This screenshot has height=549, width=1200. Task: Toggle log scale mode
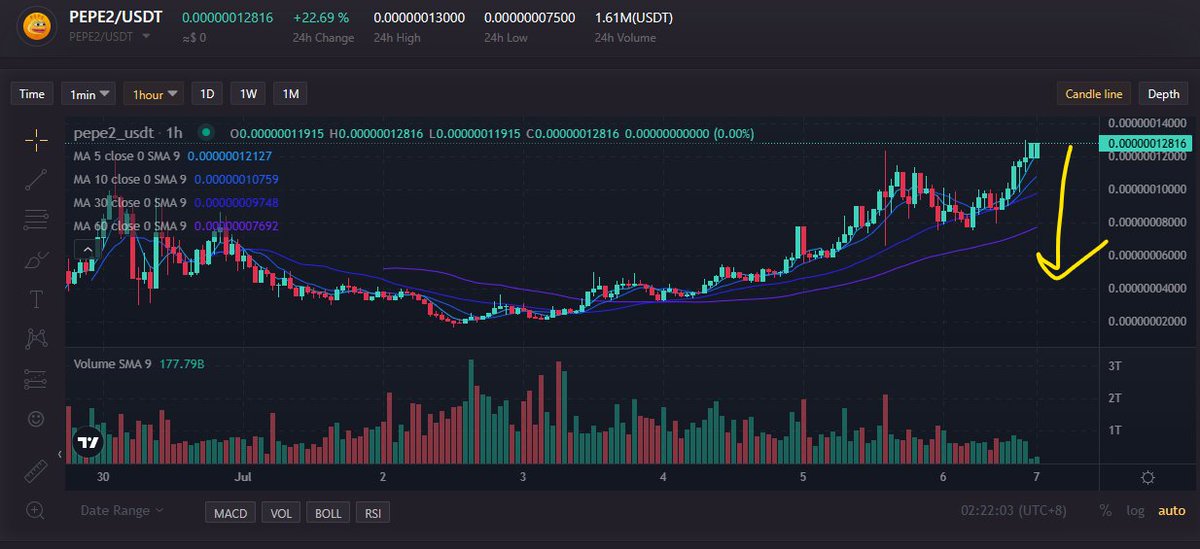tap(1135, 511)
